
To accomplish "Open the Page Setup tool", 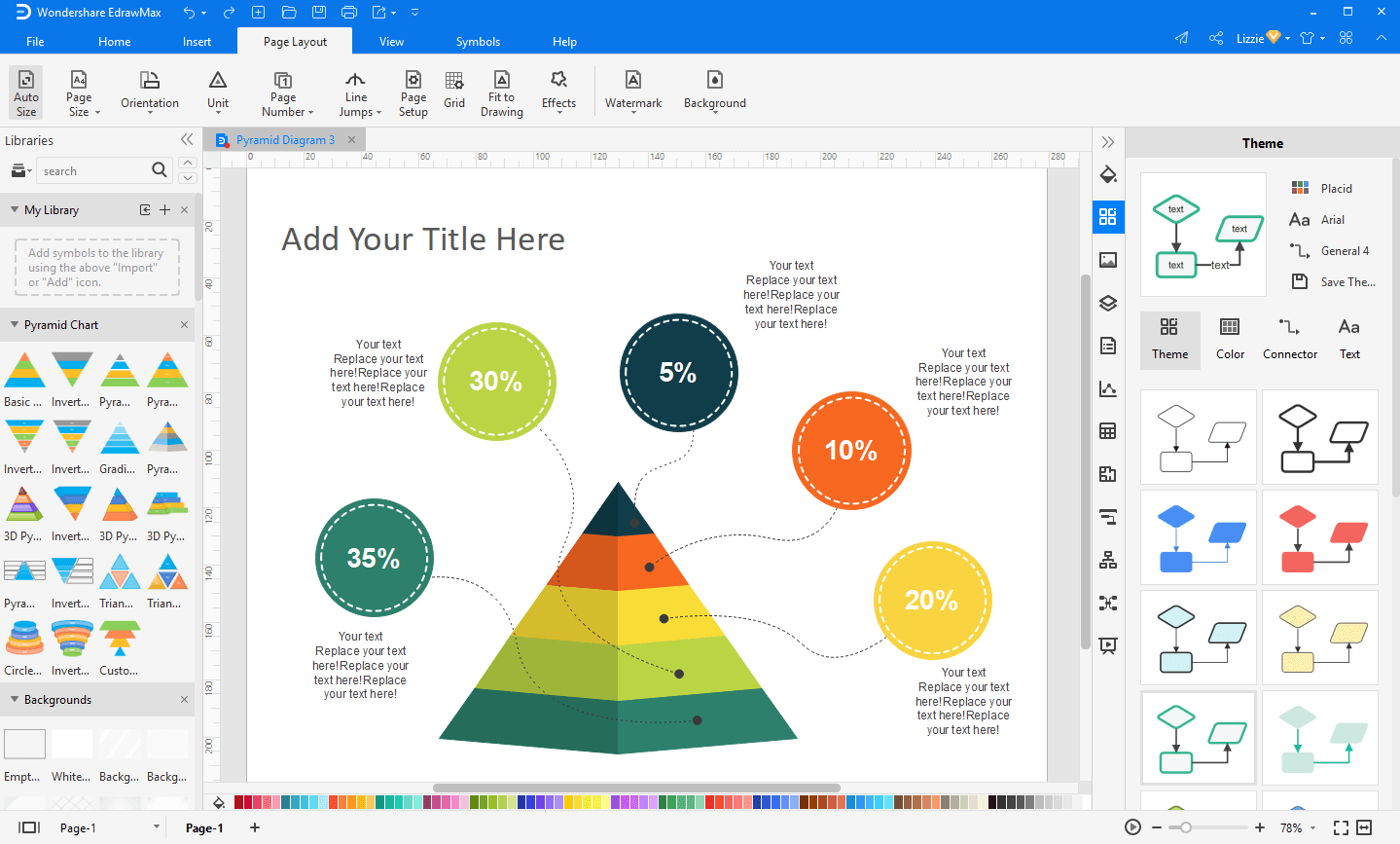I will (x=413, y=92).
